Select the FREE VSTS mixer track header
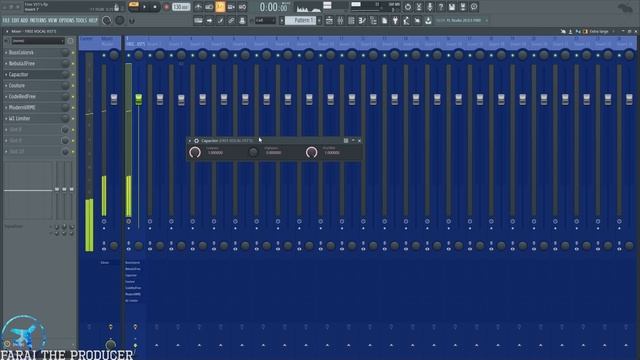Screen dimensions: 640x360 135,43
